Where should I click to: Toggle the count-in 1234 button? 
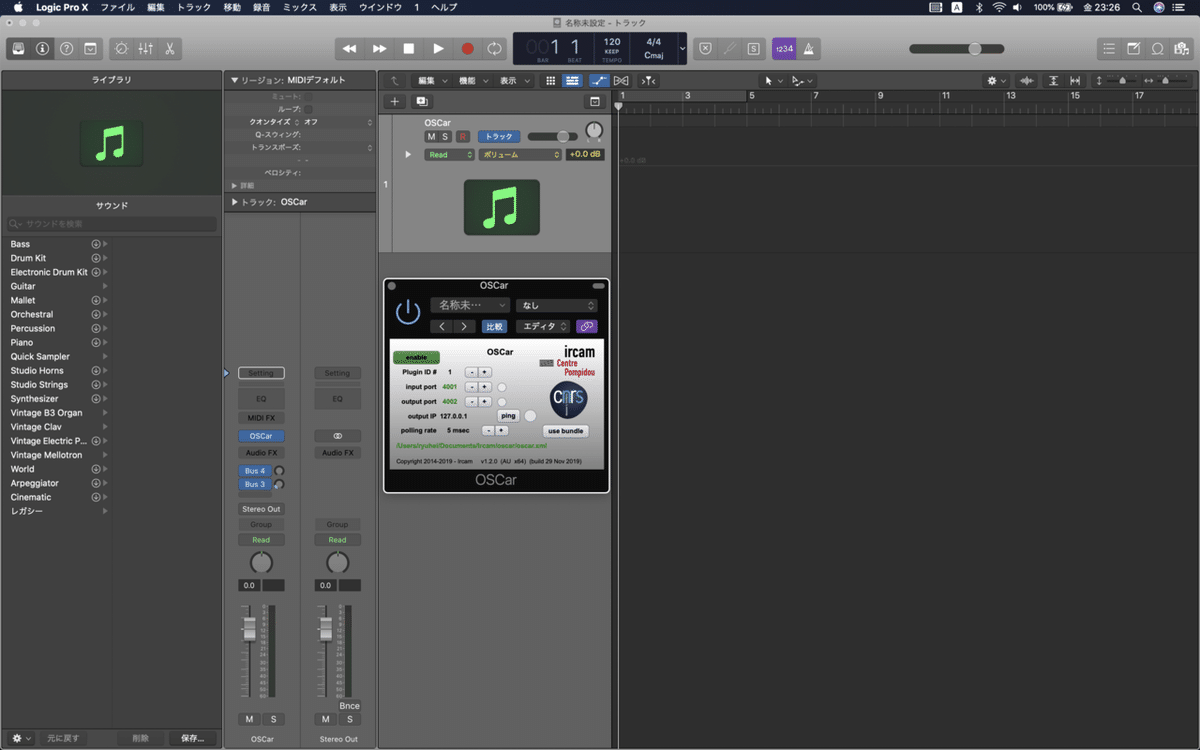click(x=784, y=48)
